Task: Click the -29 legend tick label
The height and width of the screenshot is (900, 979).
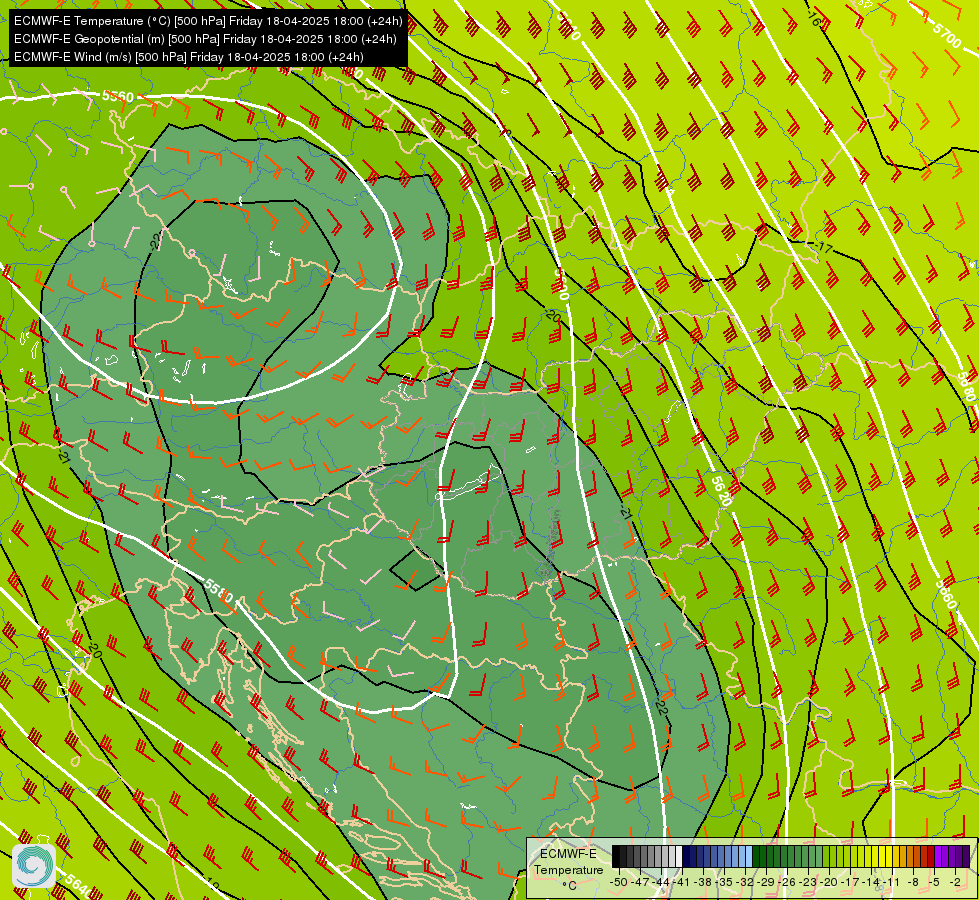Action: [767, 882]
